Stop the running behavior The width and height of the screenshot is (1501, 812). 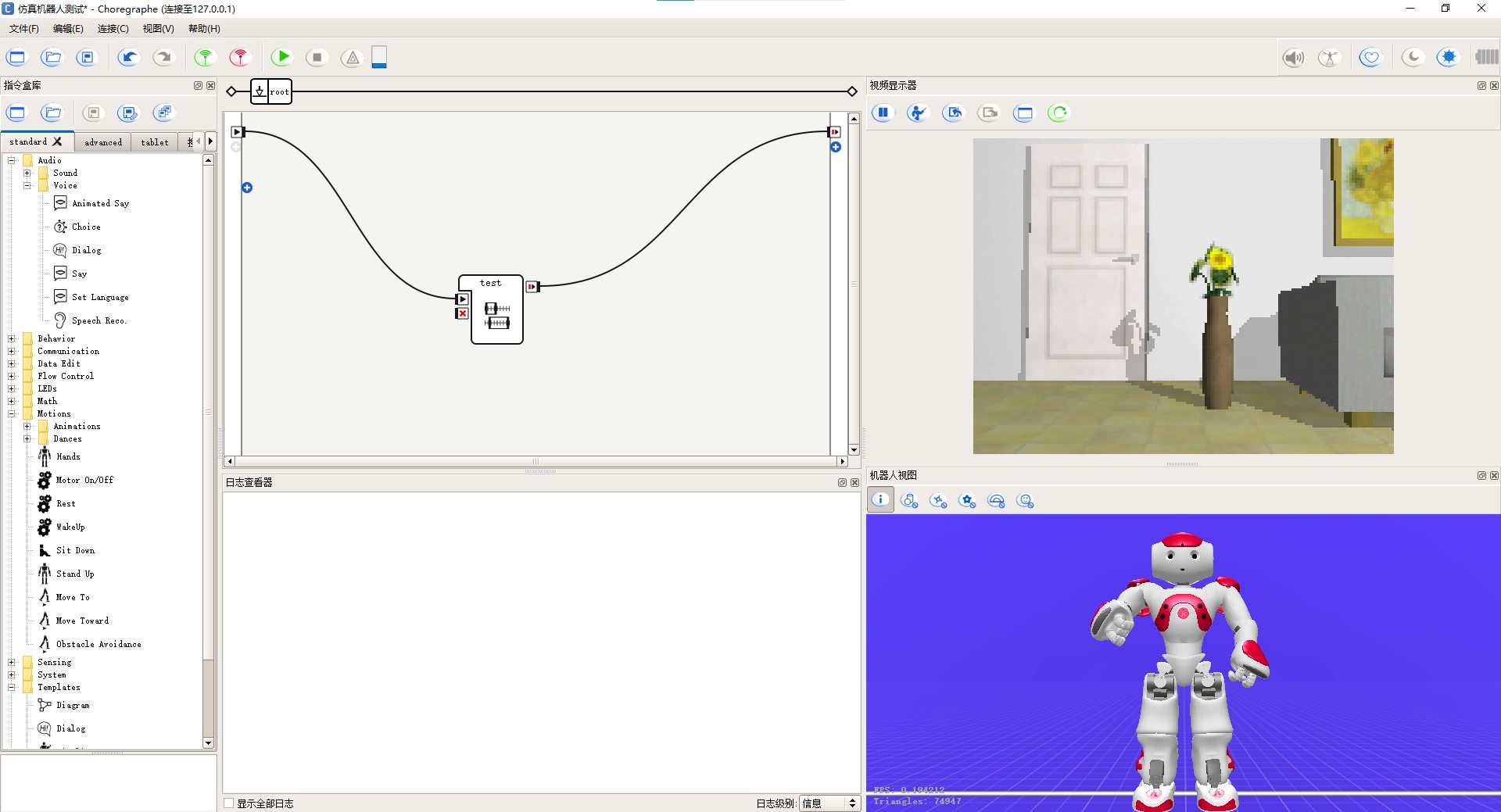point(316,57)
